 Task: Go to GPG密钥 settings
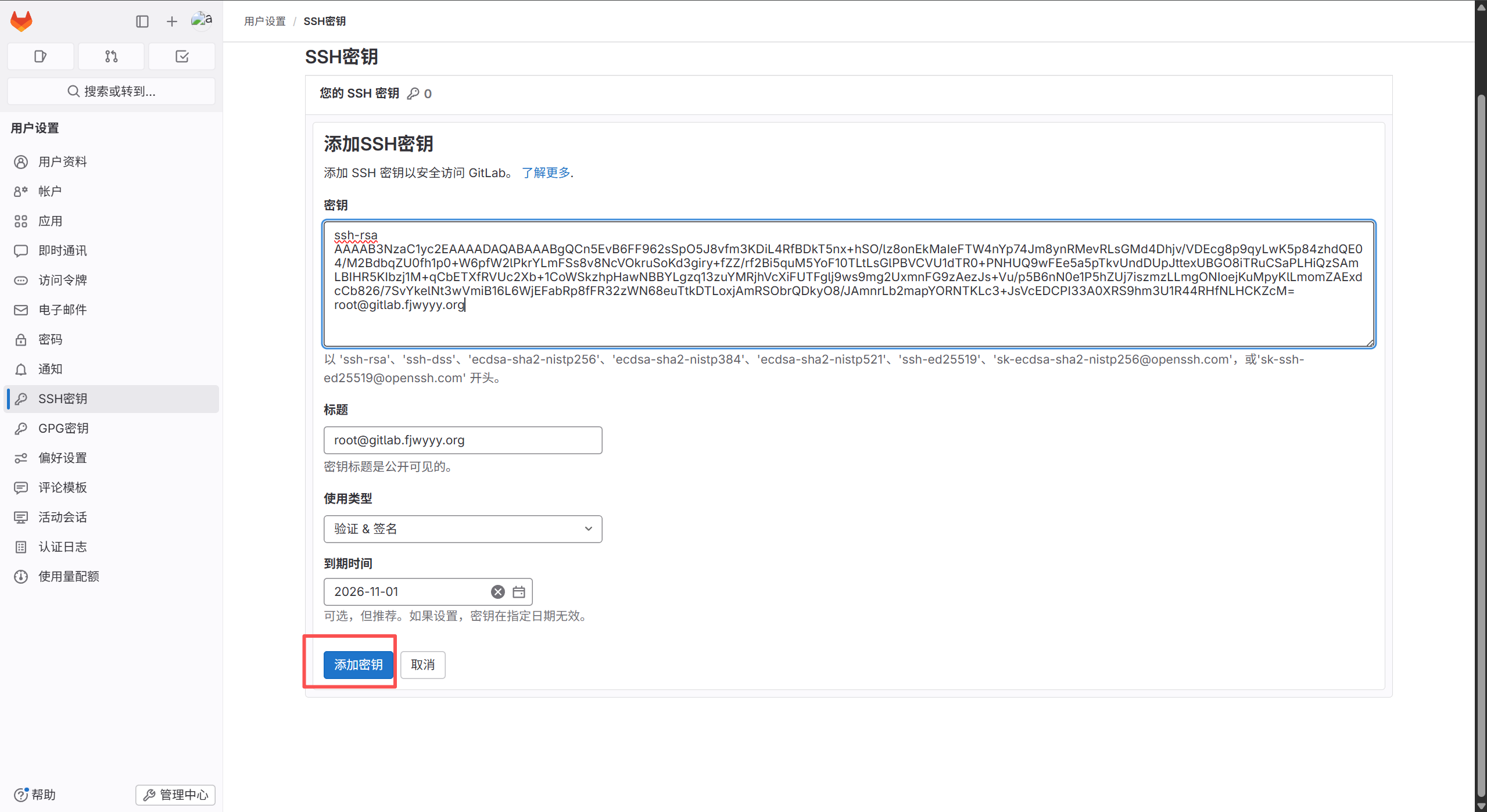(63, 429)
